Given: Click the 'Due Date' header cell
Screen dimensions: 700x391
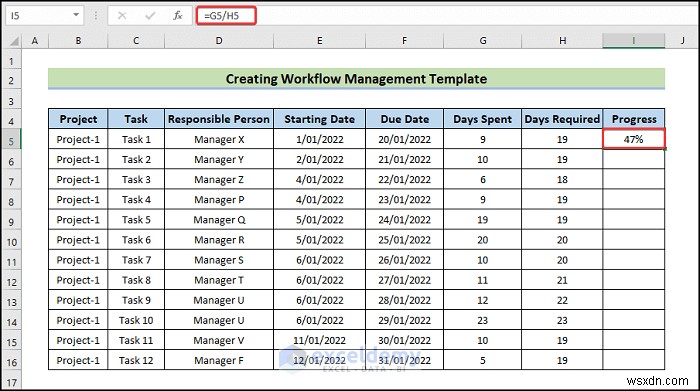Looking at the screenshot, I should click(x=404, y=119).
